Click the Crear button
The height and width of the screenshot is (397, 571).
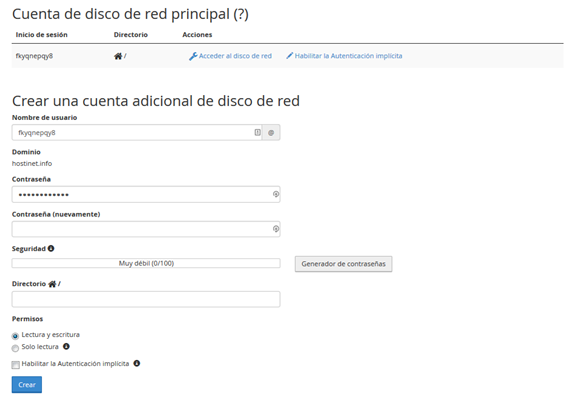coord(27,385)
